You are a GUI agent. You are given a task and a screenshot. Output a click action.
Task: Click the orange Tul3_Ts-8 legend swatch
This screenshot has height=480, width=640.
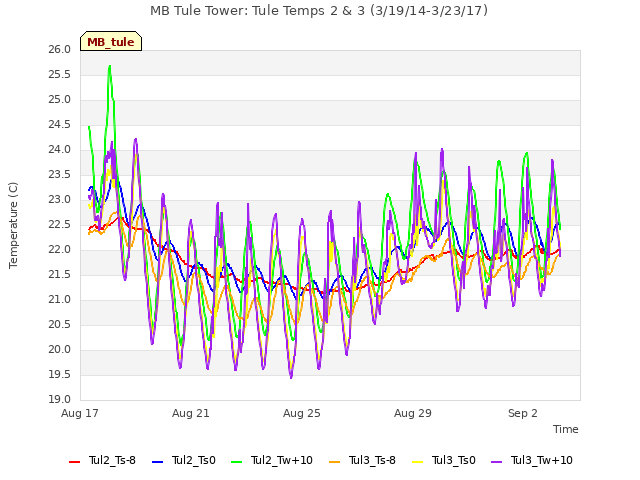coord(334,462)
